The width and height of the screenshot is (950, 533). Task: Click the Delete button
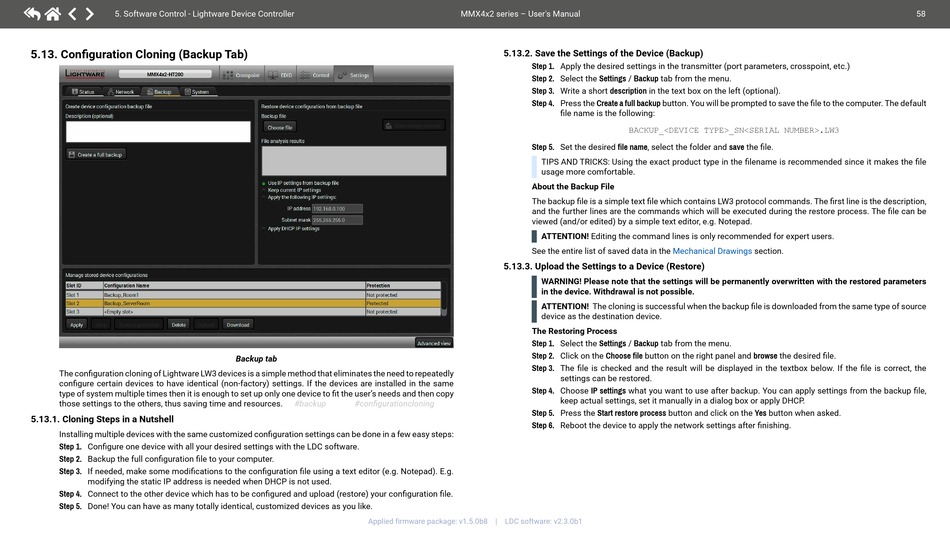[179, 325]
